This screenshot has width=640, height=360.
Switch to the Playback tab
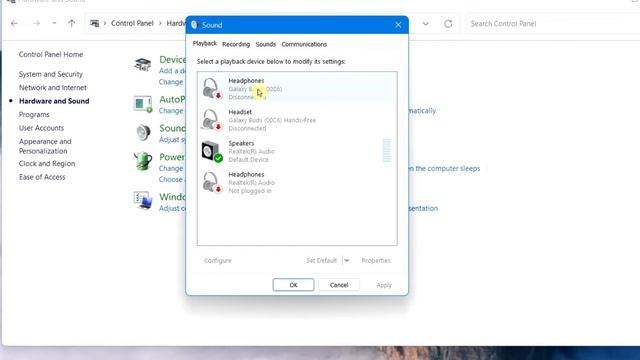(204, 43)
